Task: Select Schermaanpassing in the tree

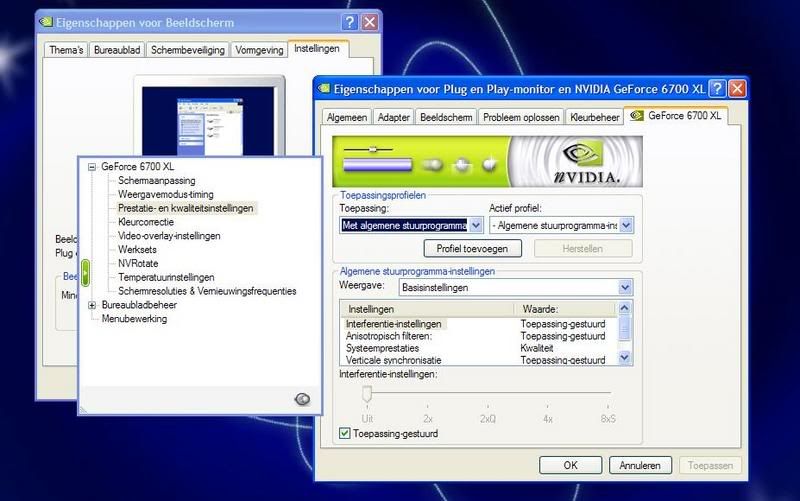Action: [157, 181]
